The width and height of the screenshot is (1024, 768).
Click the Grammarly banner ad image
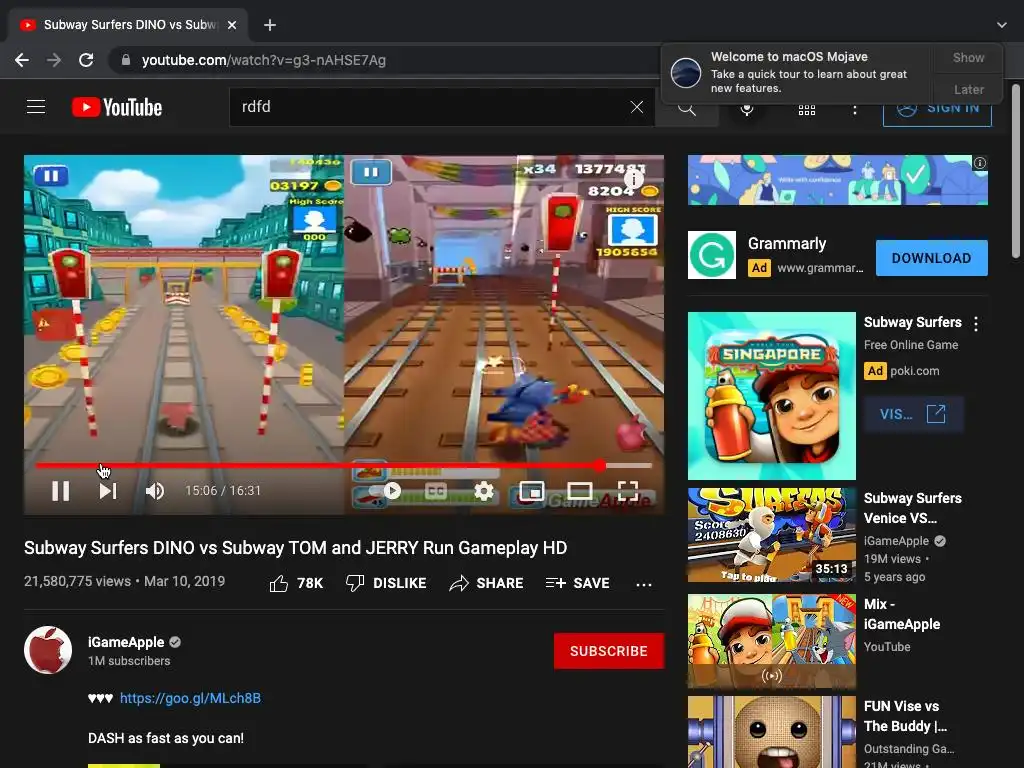click(x=837, y=180)
